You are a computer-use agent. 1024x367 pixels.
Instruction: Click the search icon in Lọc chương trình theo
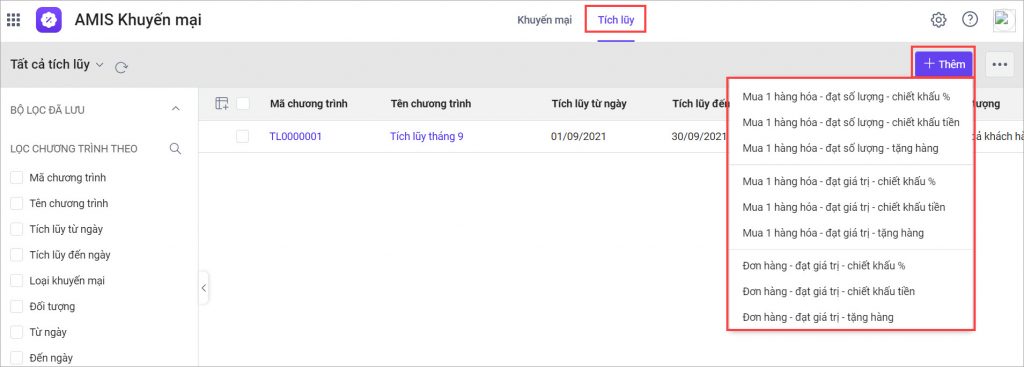175,148
